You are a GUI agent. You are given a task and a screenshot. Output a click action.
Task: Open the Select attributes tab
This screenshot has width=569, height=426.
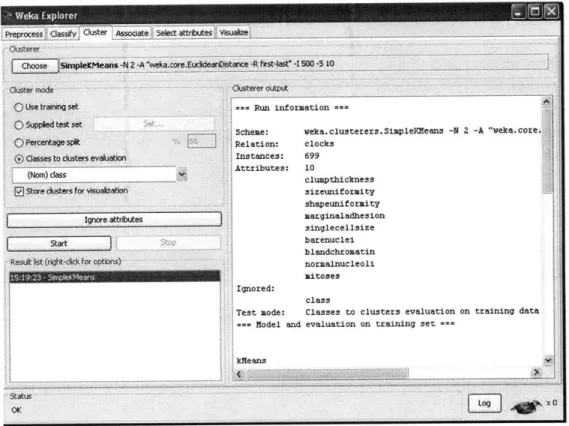click(x=184, y=33)
